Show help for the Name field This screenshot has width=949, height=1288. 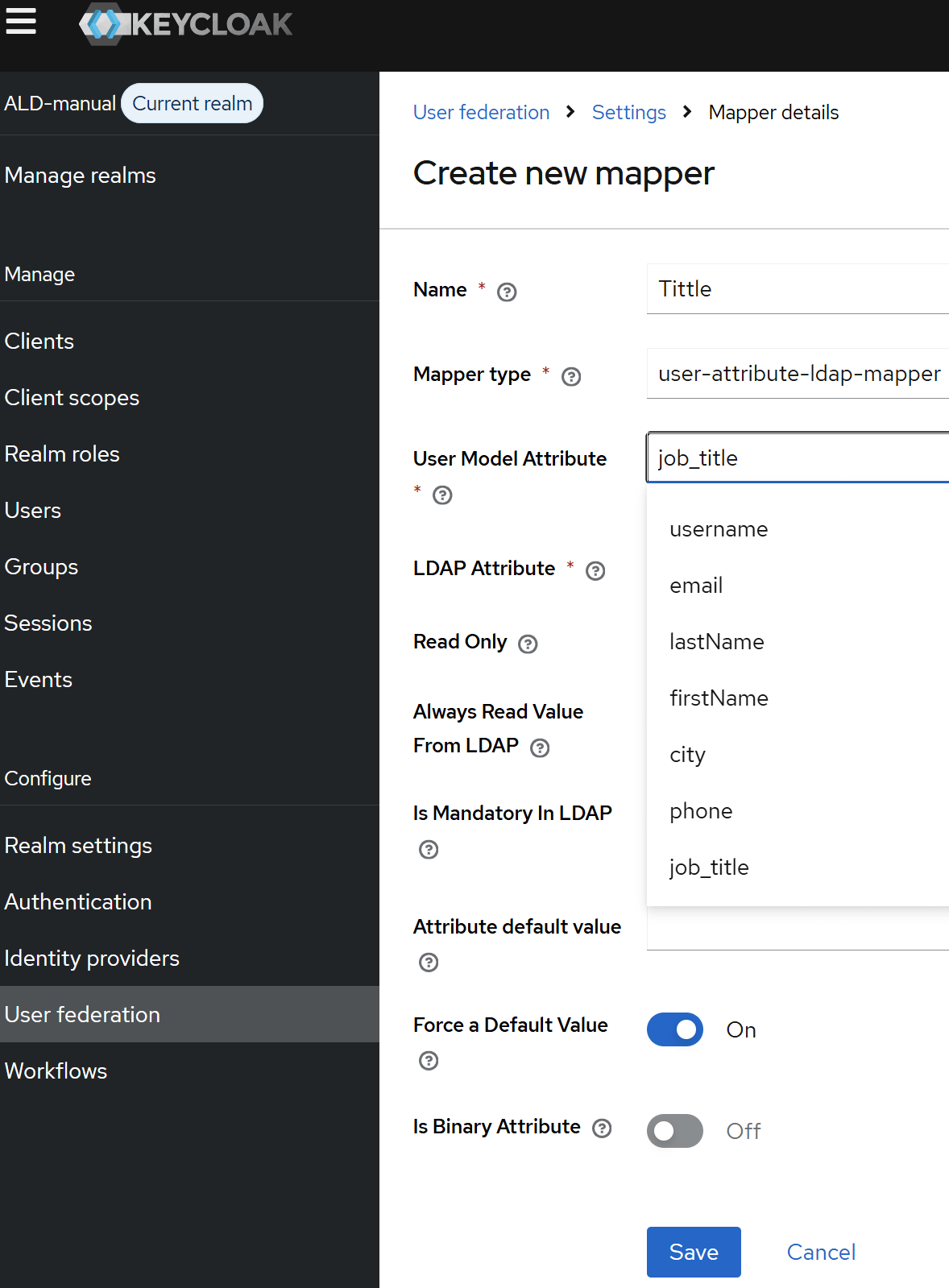tap(507, 292)
